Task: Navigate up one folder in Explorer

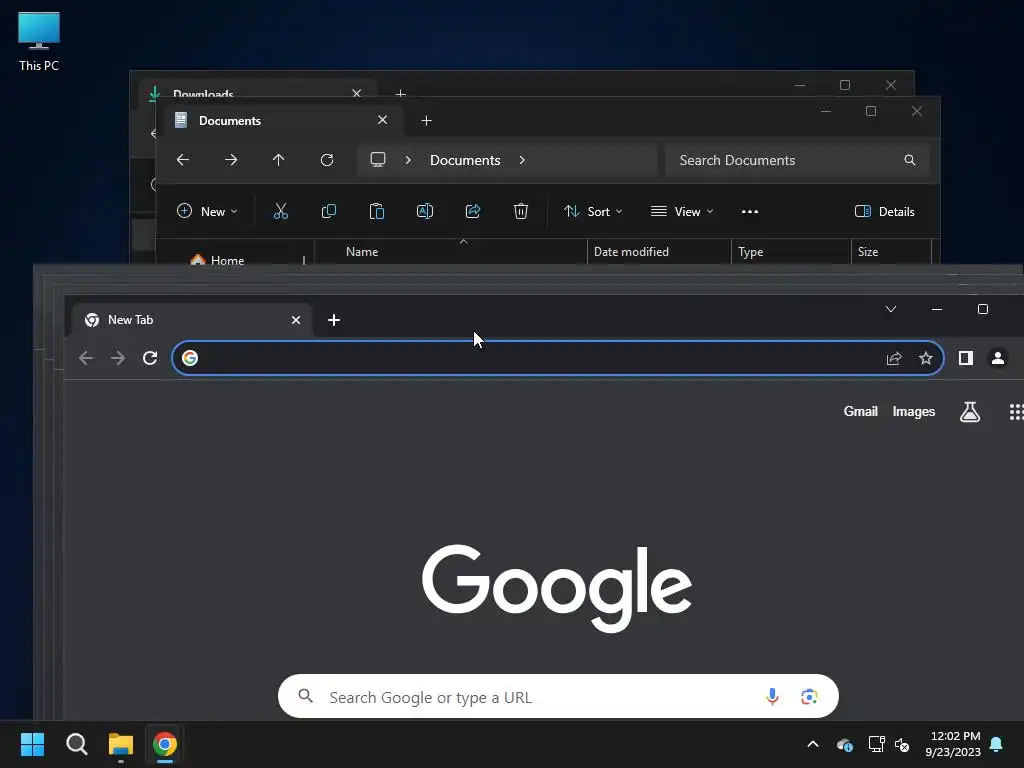Action: pyautogui.click(x=279, y=160)
